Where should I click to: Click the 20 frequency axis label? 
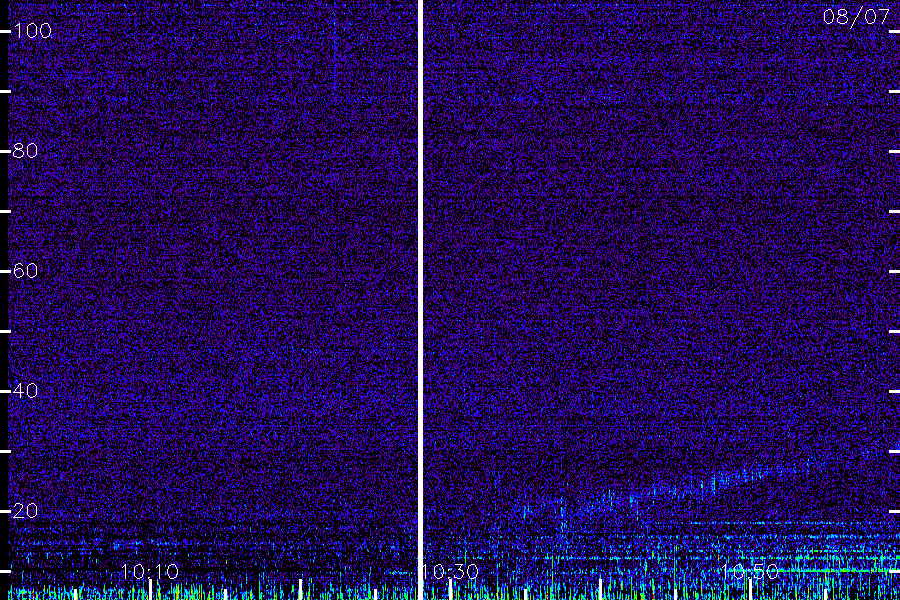(25, 510)
